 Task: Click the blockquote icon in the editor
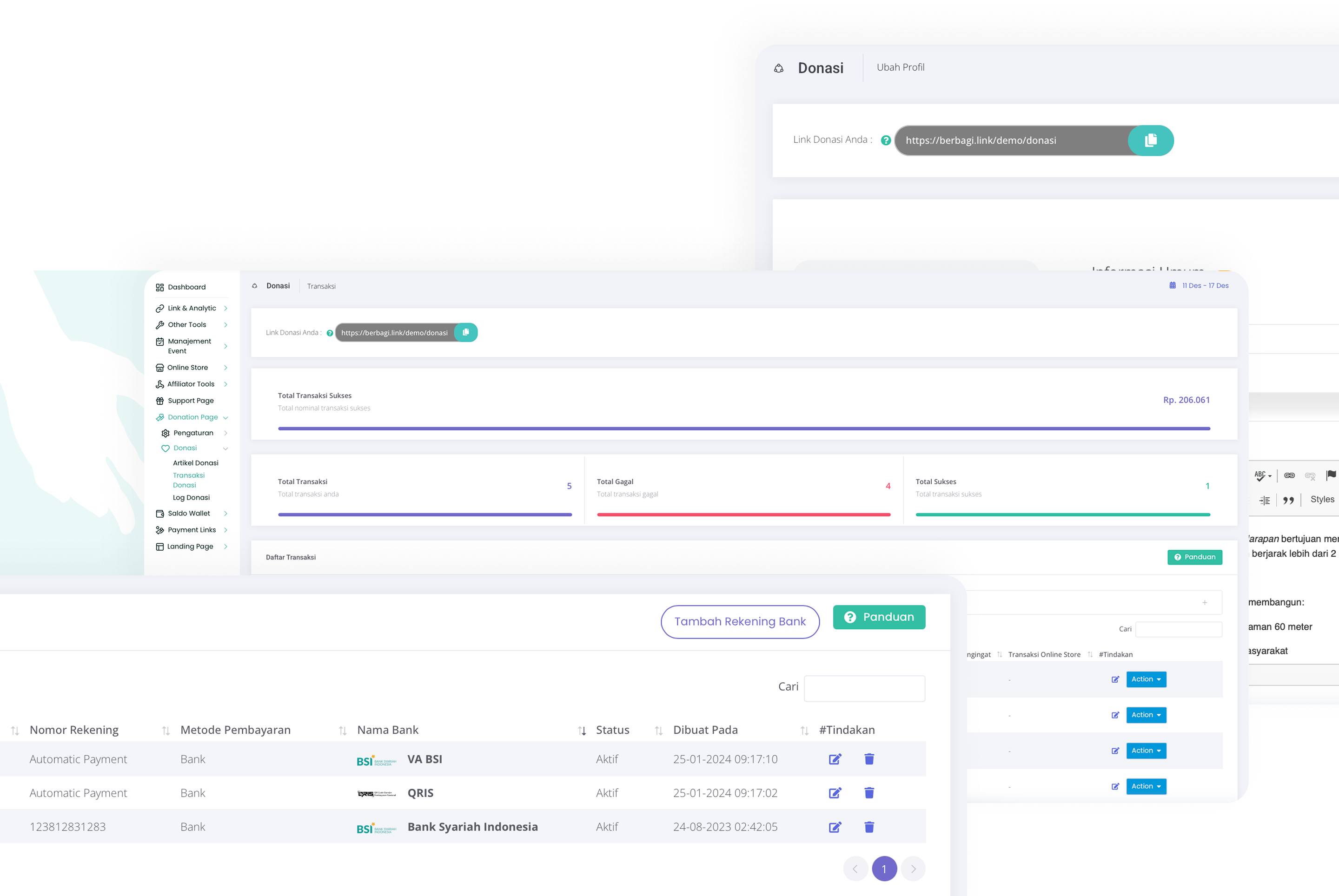click(x=1289, y=500)
